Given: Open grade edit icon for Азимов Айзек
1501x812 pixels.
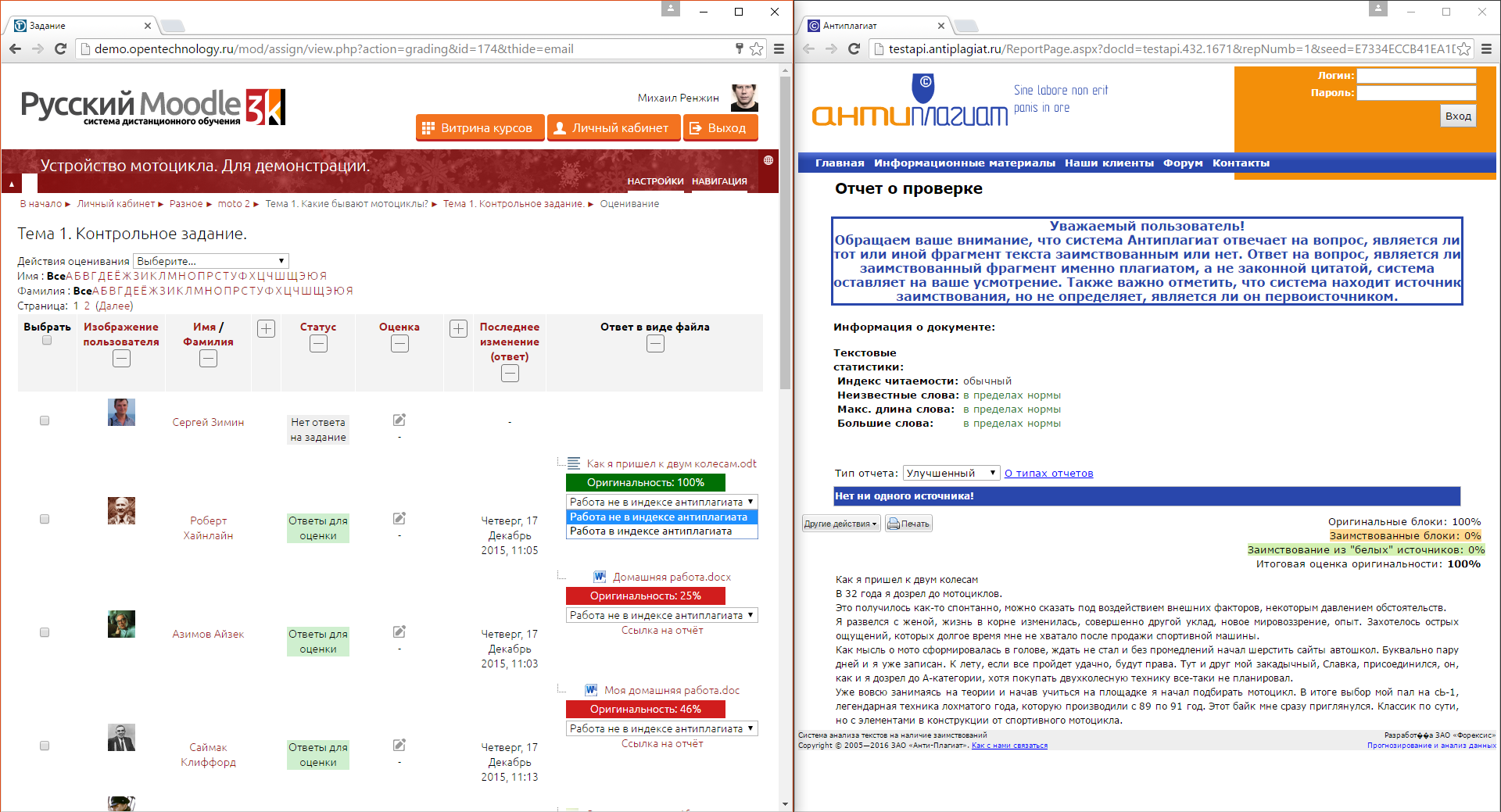Looking at the screenshot, I should pyautogui.click(x=399, y=631).
